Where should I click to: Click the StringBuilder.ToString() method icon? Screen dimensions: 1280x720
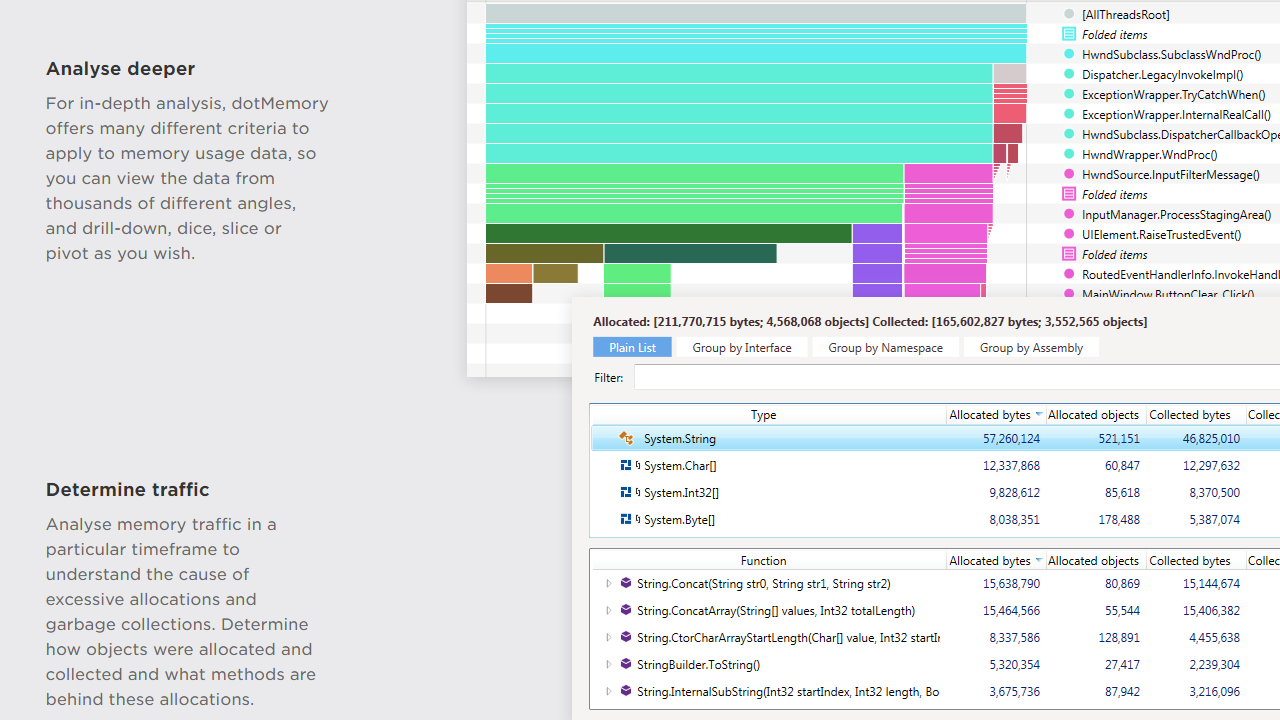coord(626,665)
